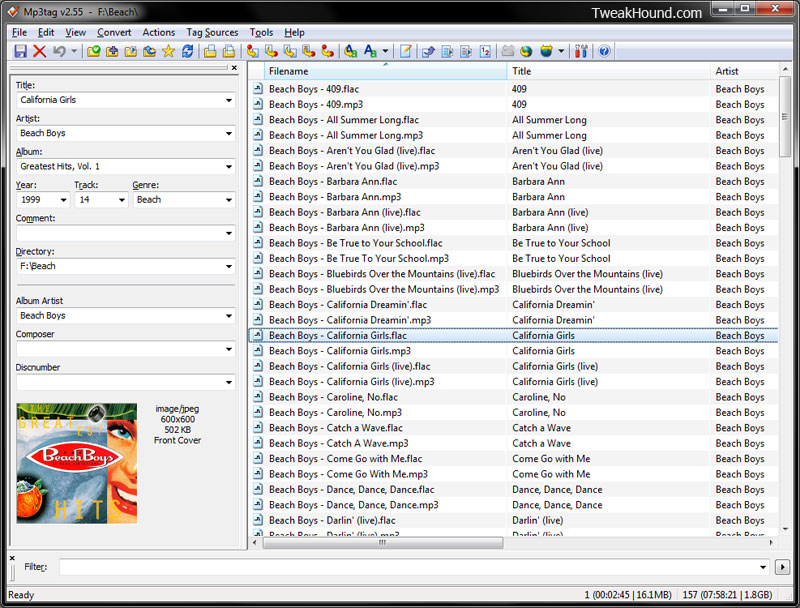Click the horizontal scrollbar thumb of file list
The image size is (800, 608).
383,543
